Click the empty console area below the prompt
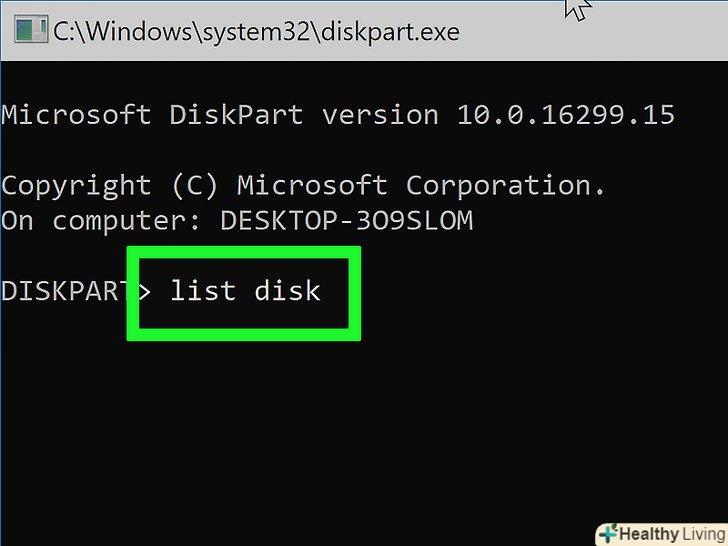728x546 pixels. click(x=364, y=430)
